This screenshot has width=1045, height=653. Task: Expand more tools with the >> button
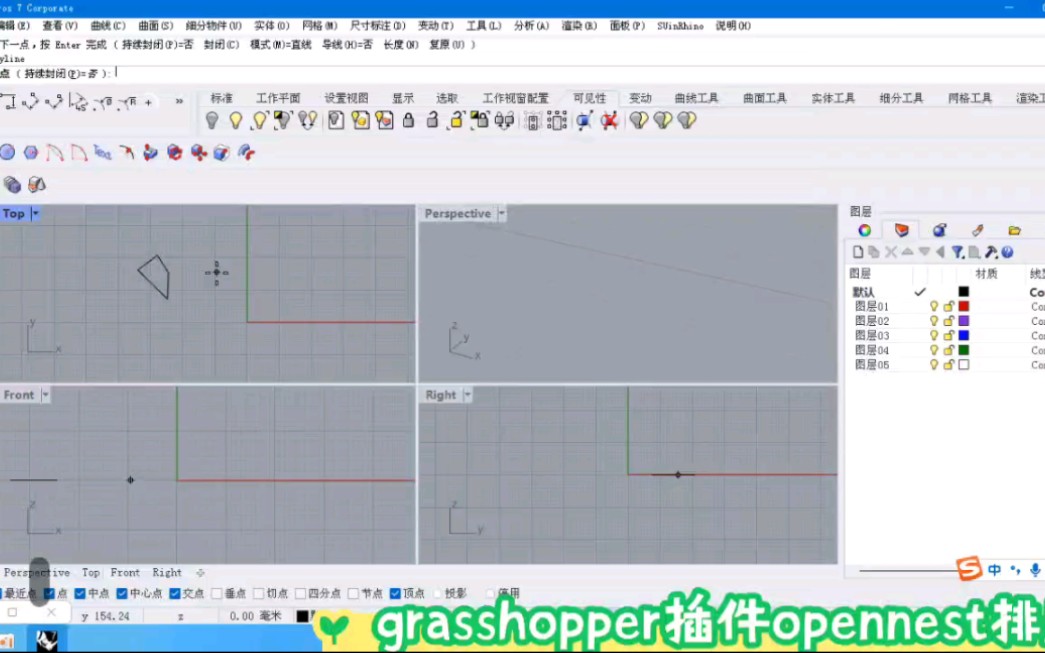pos(180,100)
